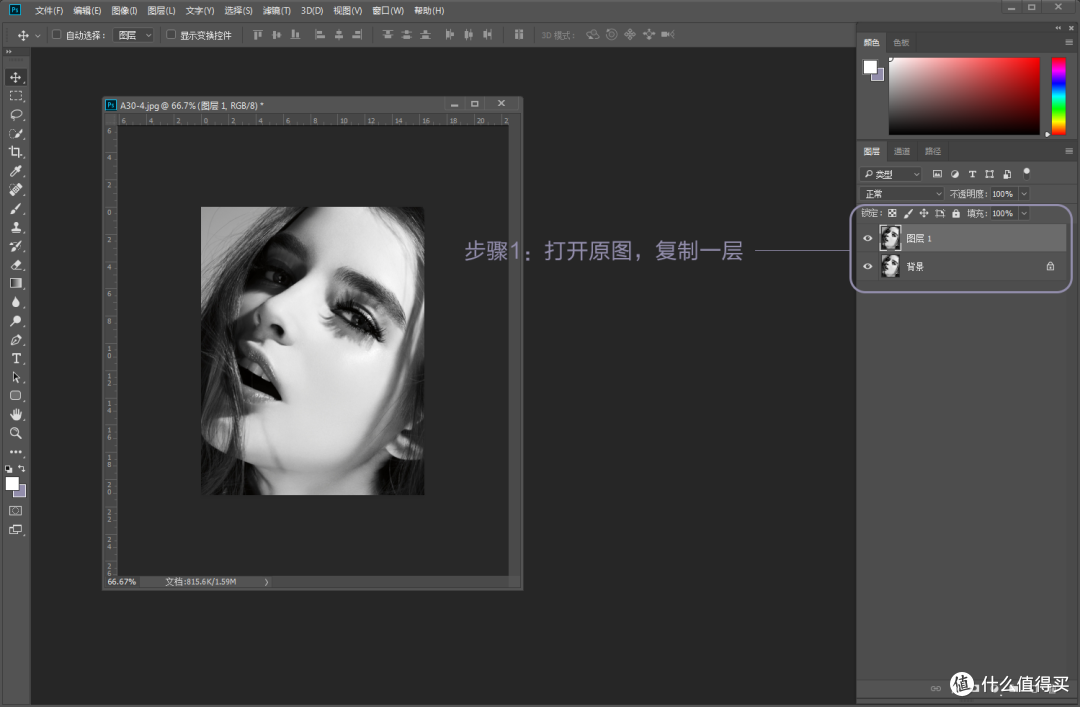Activate the Lasso tool
Viewport: 1080px width, 707px height.
click(15, 115)
